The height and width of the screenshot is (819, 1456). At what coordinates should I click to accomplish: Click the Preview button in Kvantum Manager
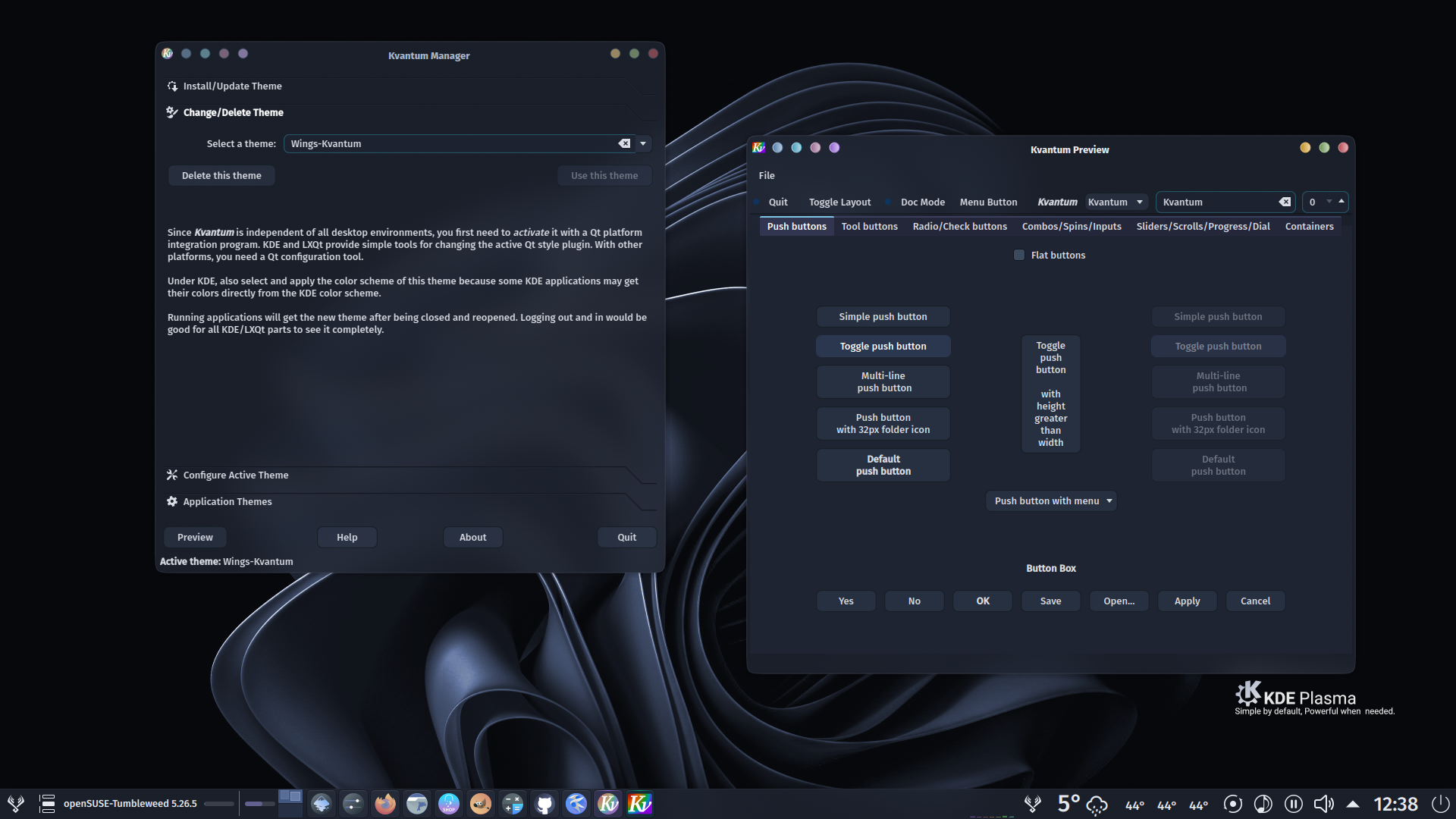pyautogui.click(x=195, y=537)
